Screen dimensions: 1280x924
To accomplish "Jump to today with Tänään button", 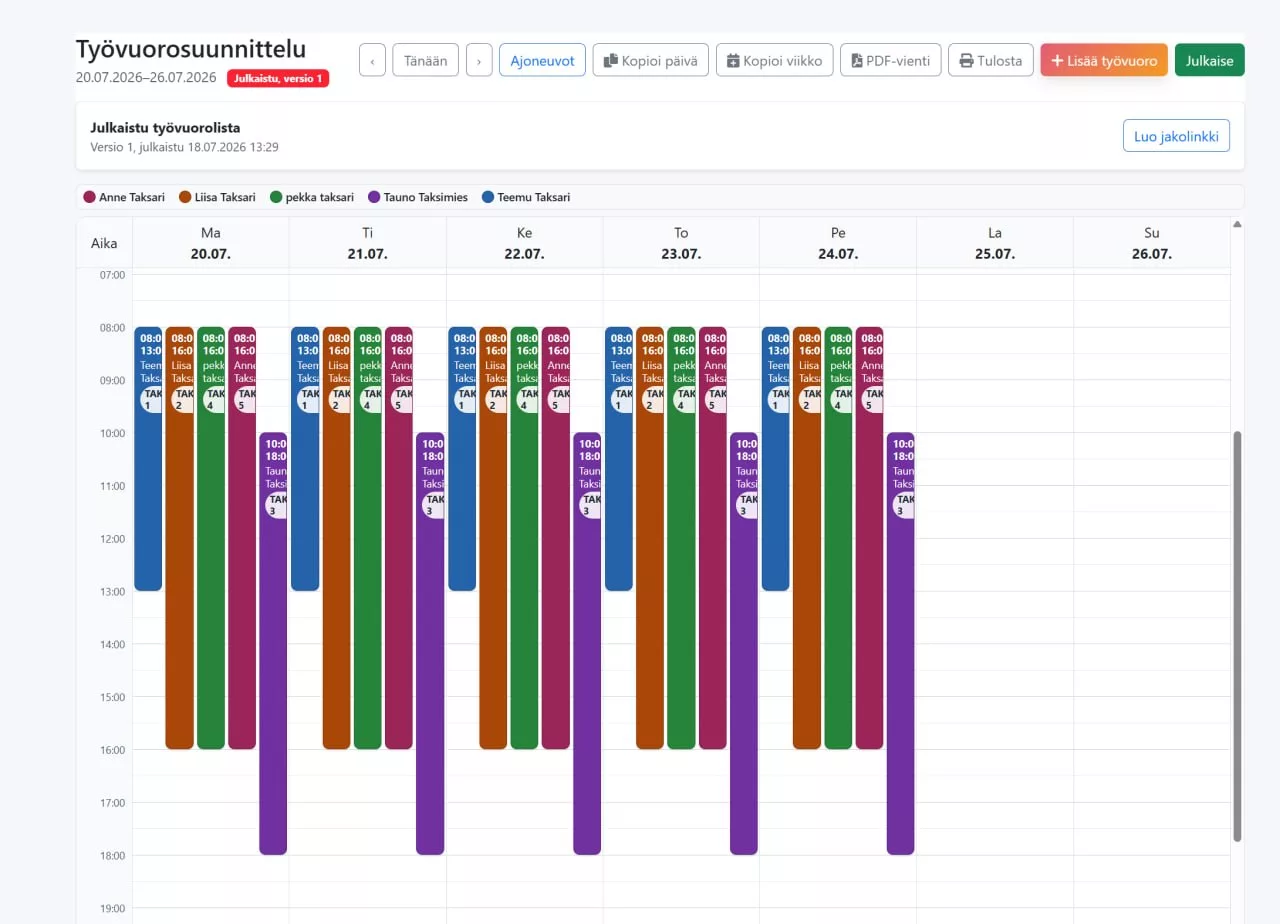I will (x=426, y=60).
